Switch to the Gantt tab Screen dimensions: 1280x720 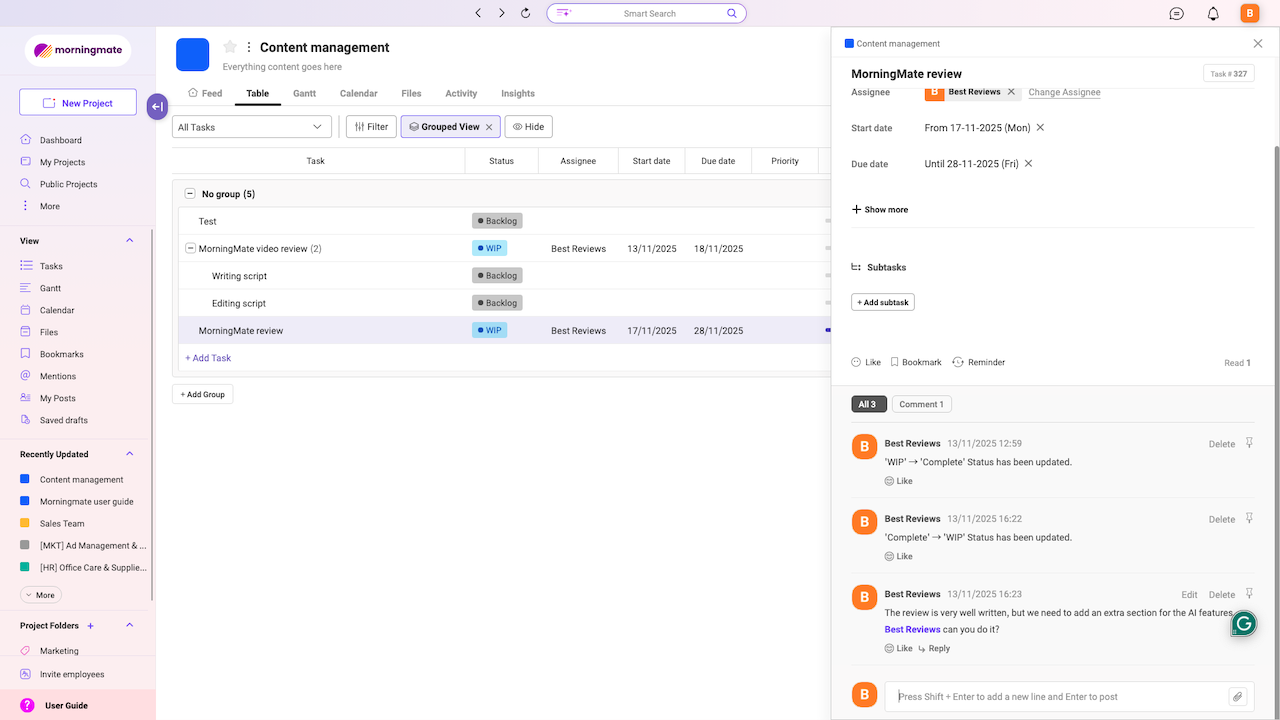(304, 93)
